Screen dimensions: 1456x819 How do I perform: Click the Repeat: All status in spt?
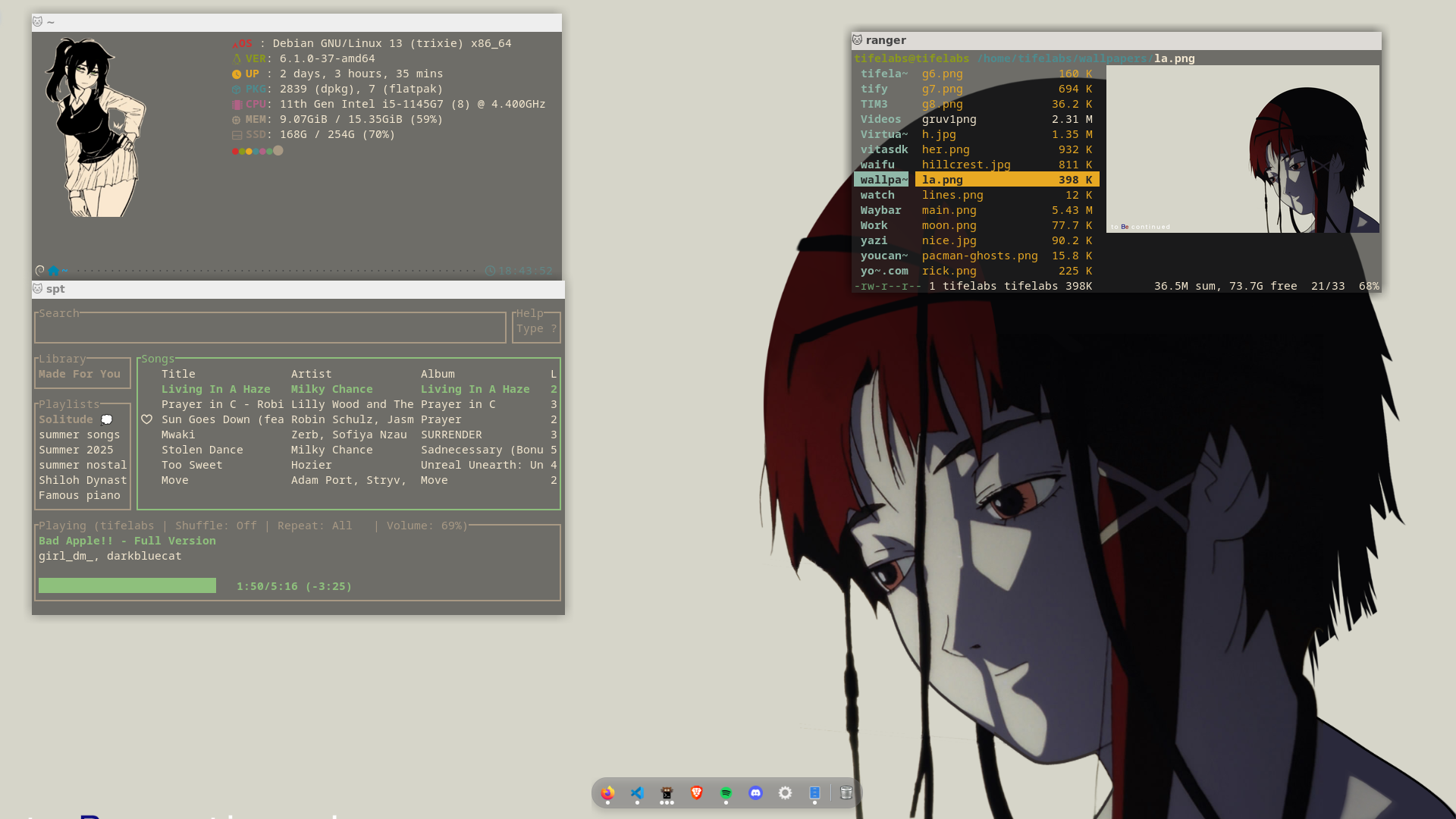[x=315, y=526]
